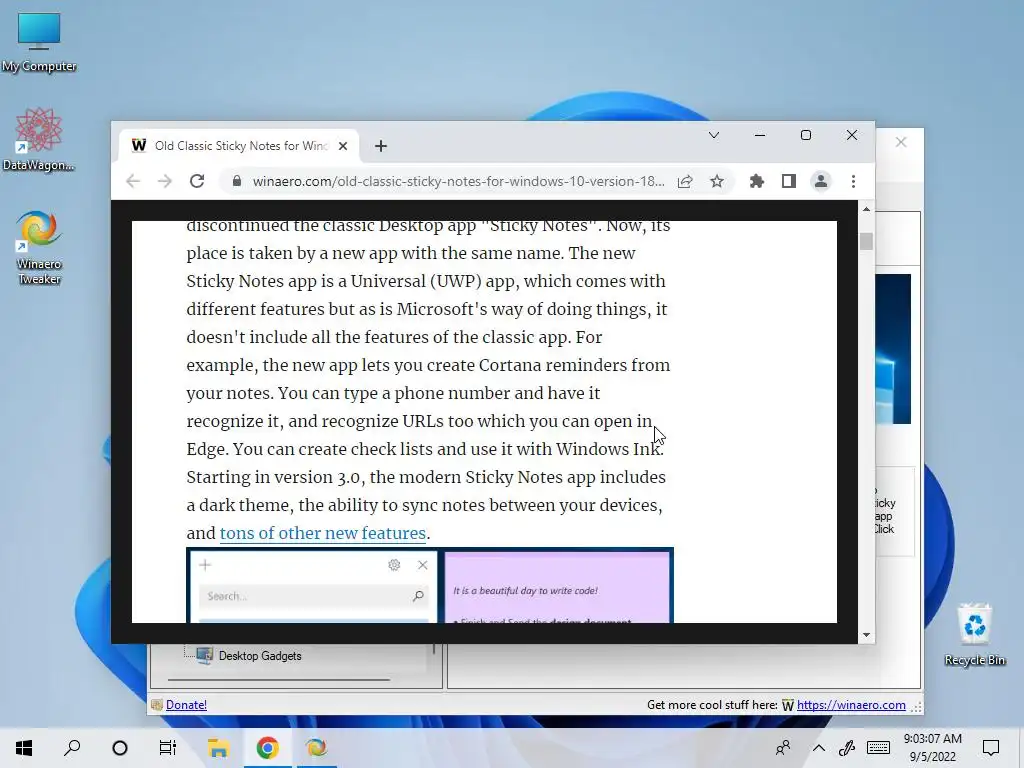Image resolution: width=1024 pixels, height=768 pixels.
Task: Click the sticky notes screenshot image
Action: pyautogui.click(x=430, y=585)
